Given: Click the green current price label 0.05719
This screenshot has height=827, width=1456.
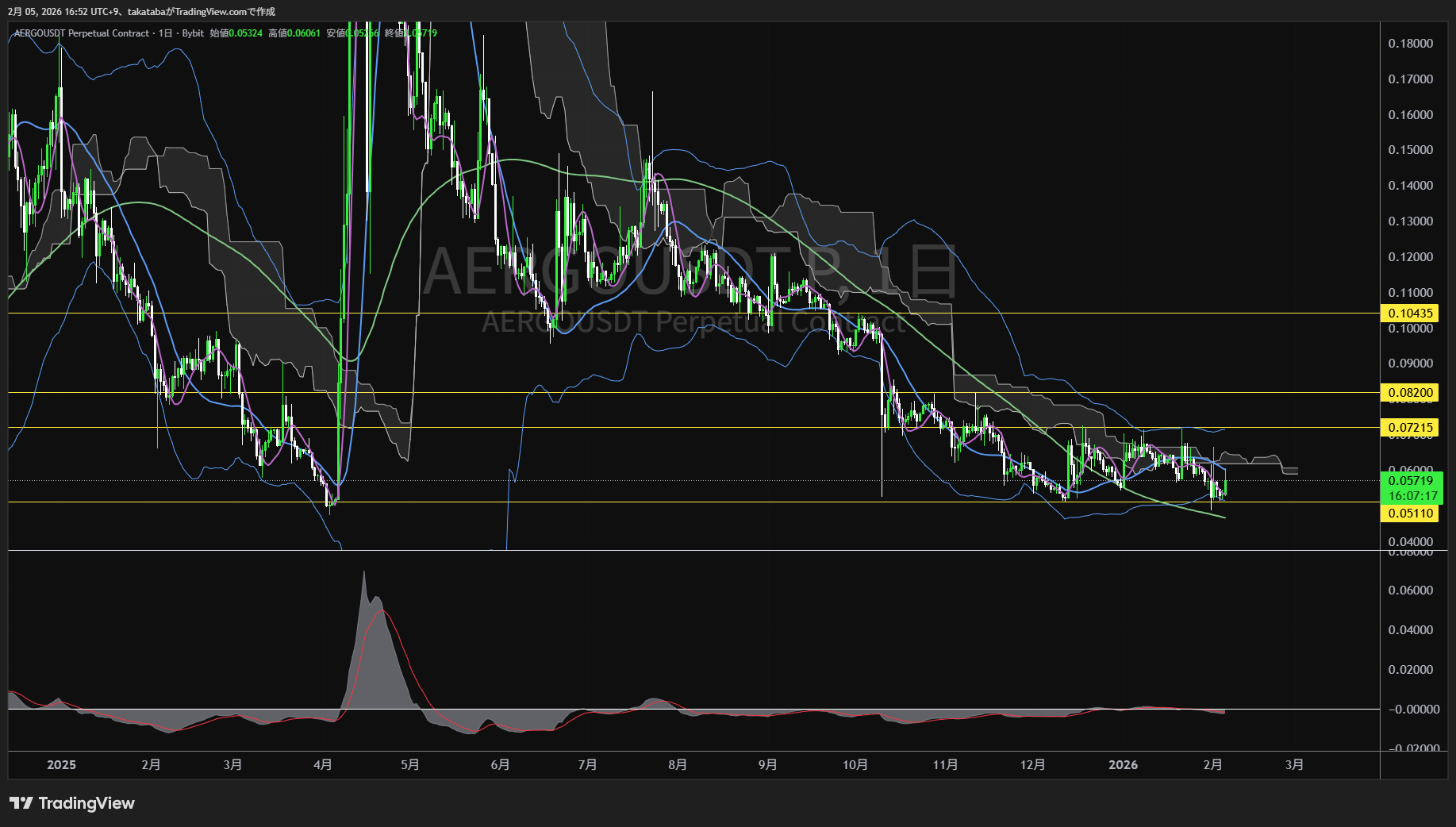Looking at the screenshot, I should point(1410,481).
